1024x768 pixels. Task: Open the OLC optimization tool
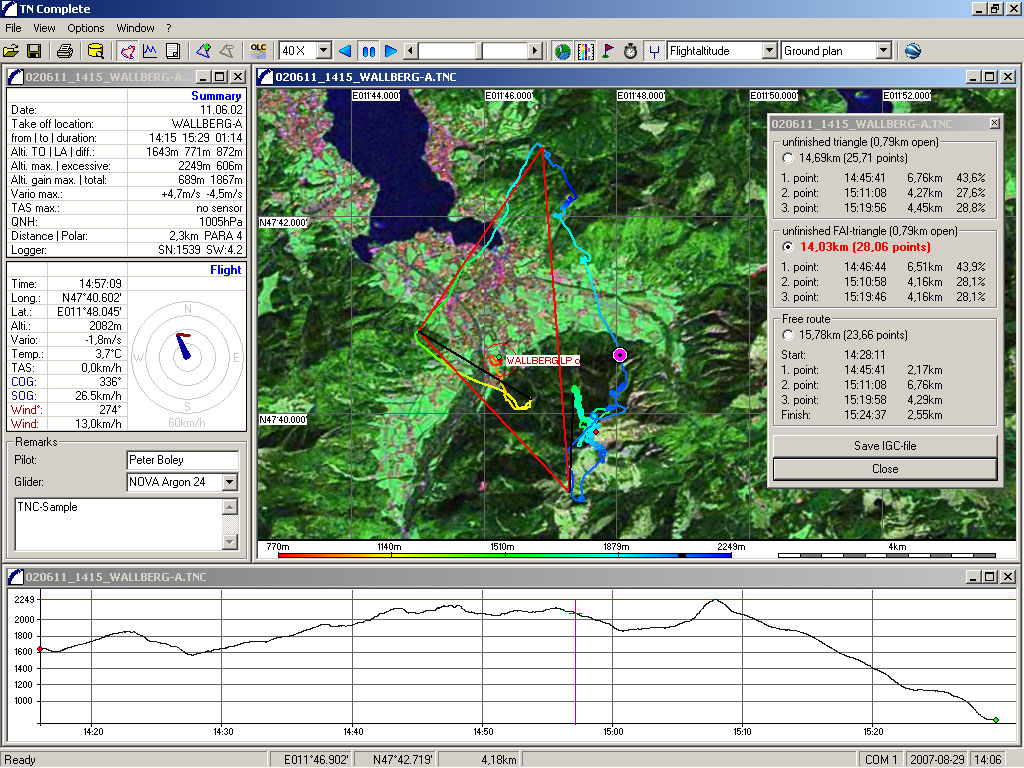click(x=258, y=51)
